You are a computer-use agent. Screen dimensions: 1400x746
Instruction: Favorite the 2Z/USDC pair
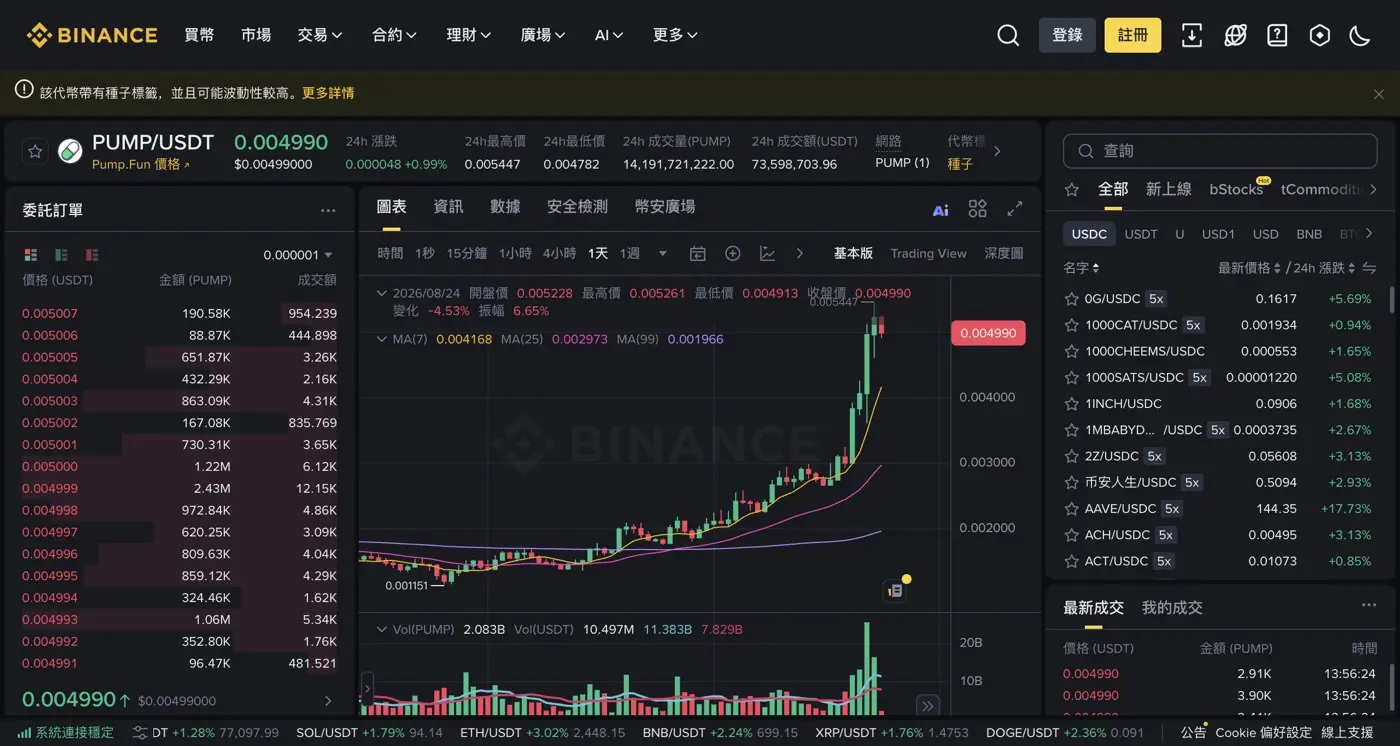click(1071, 456)
